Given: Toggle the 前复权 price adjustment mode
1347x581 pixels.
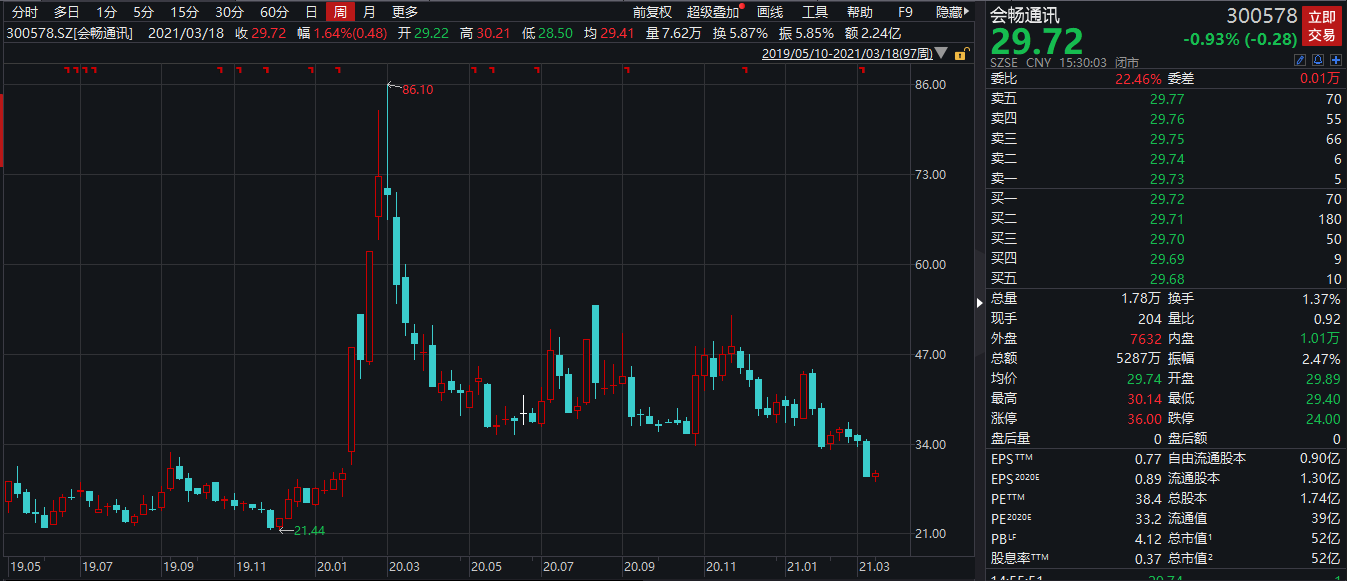Looking at the screenshot, I should coord(652,12).
